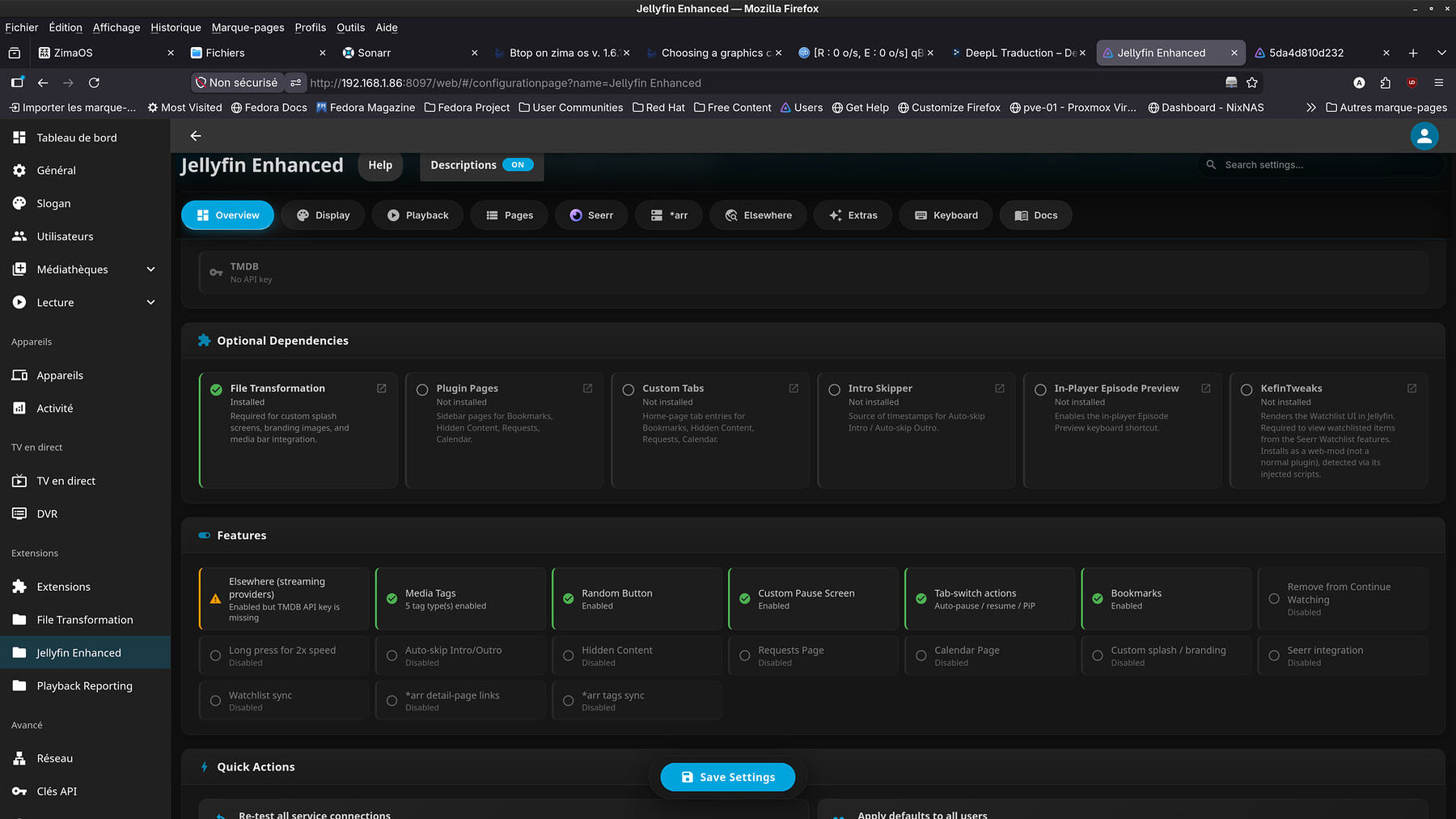
Task: Click the Search settings input field
Action: click(x=1320, y=165)
